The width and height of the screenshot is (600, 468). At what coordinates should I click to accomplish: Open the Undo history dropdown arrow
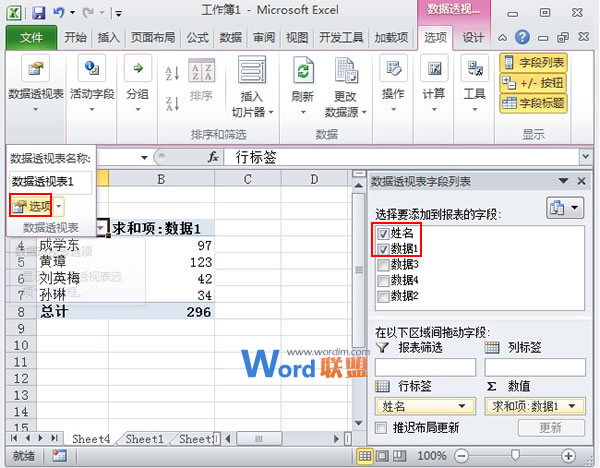click(72, 13)
